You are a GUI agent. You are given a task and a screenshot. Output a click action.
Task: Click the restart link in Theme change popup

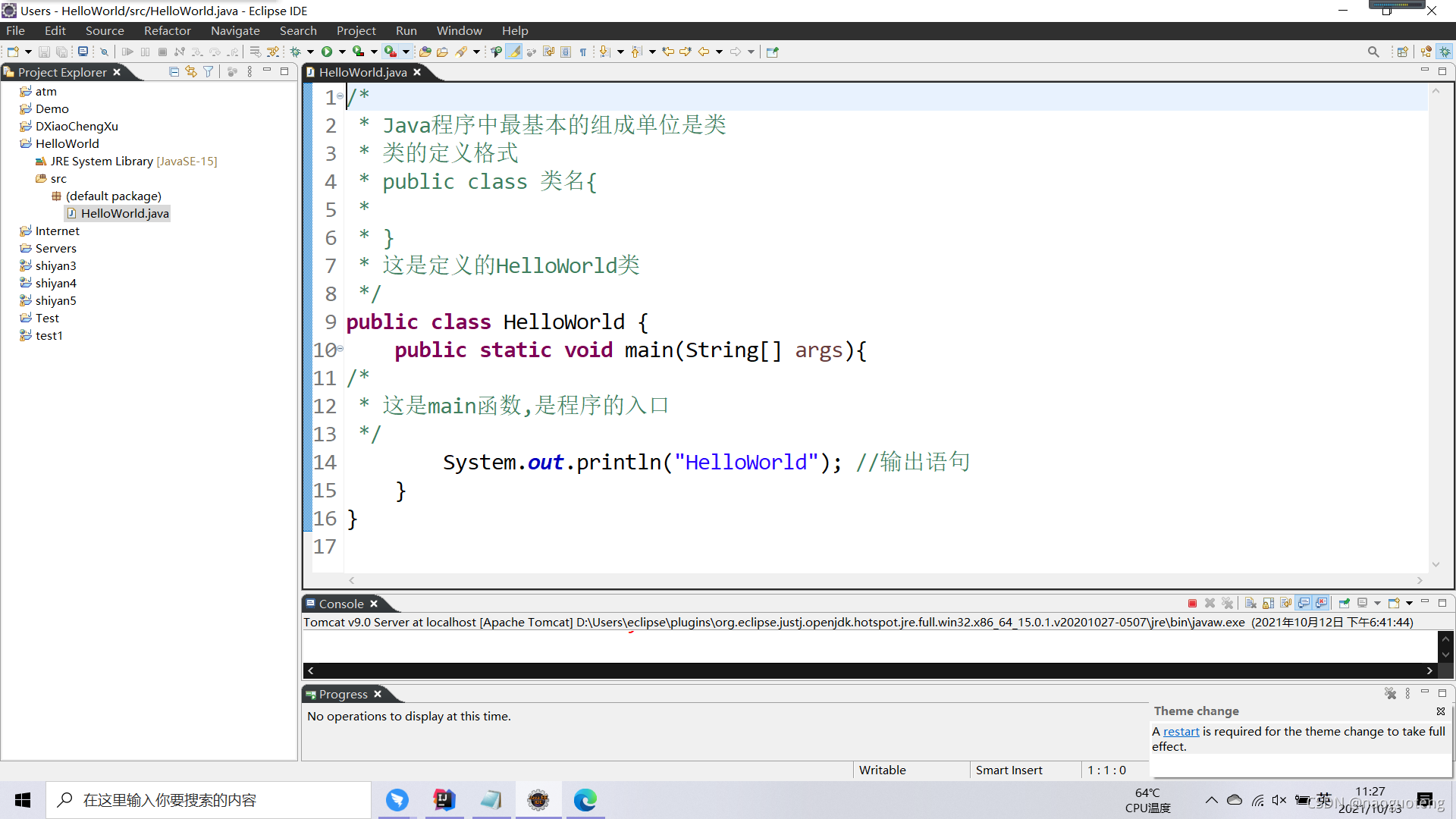[x=1181, y=732]
